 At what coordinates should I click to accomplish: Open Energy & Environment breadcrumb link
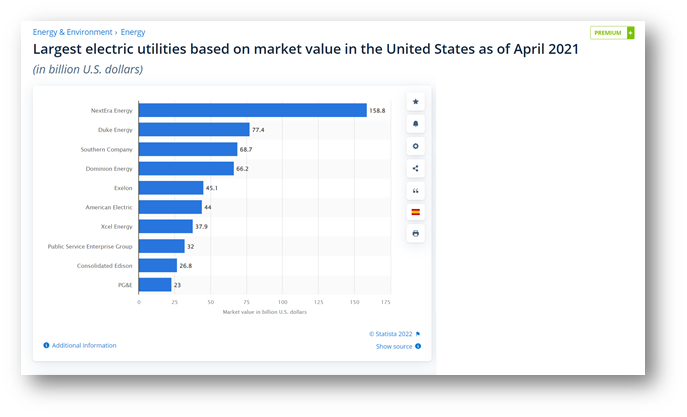click(x=72, y=32)
